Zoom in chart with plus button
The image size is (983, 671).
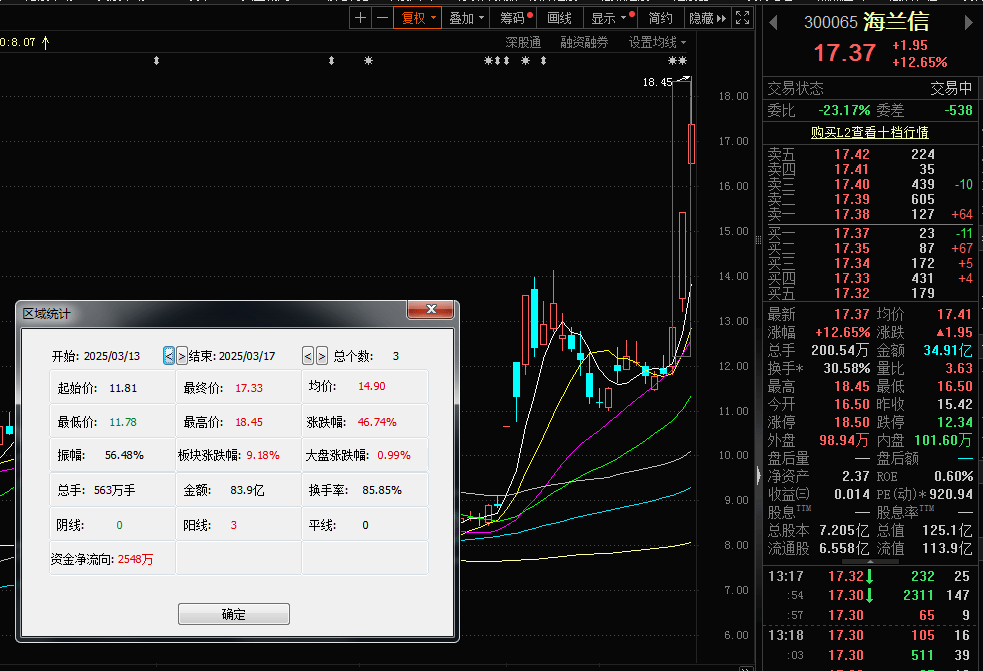click(x=360, y=18)
